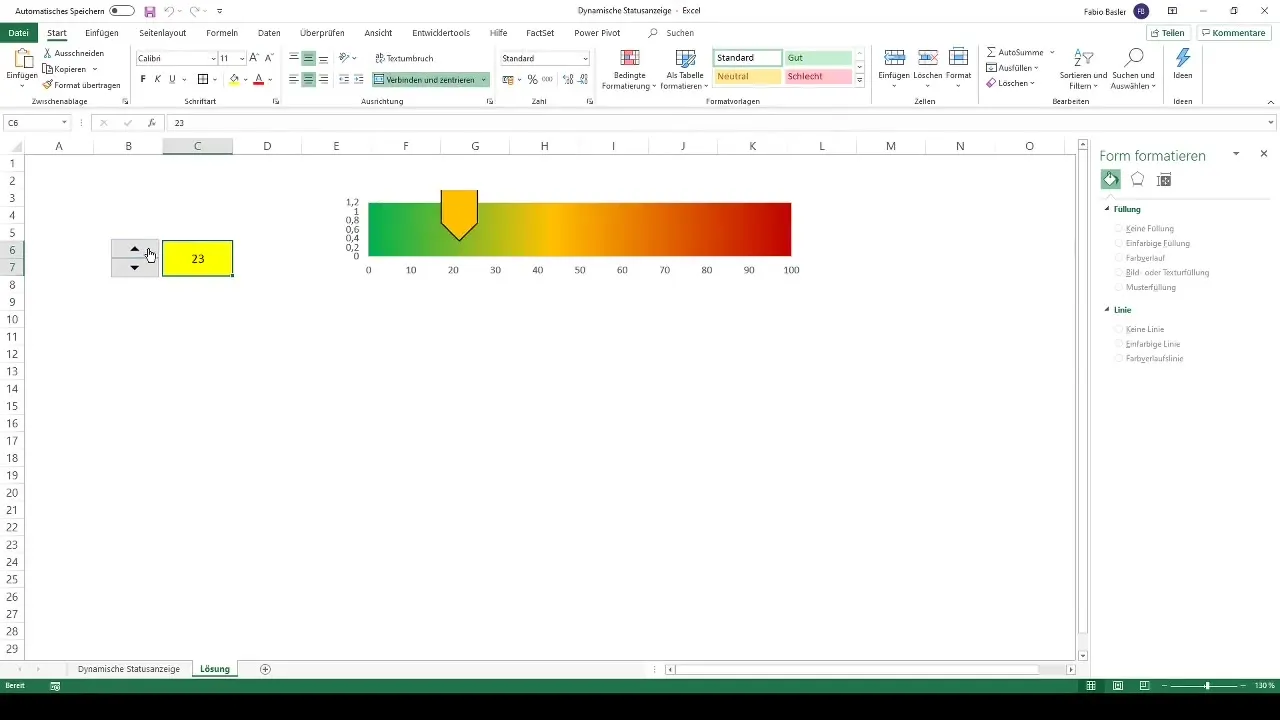Click the font color A icon
The image size is (1280, 720).
(258, 79)
